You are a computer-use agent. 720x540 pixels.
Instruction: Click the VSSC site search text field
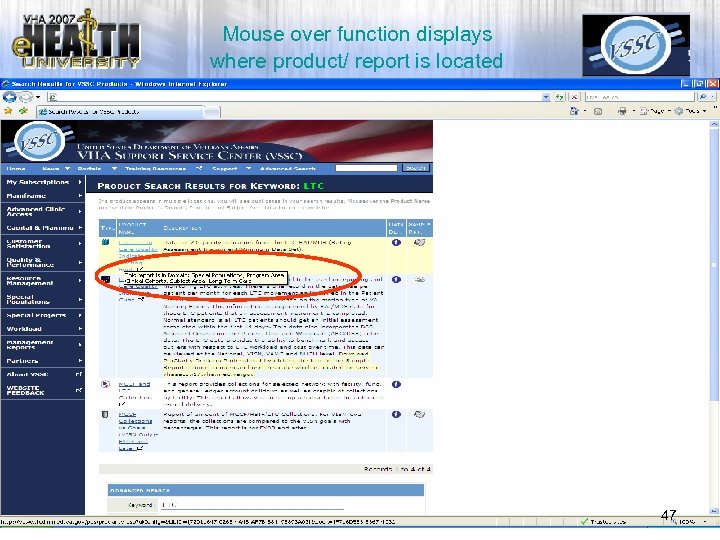click(x=366, y=168)
